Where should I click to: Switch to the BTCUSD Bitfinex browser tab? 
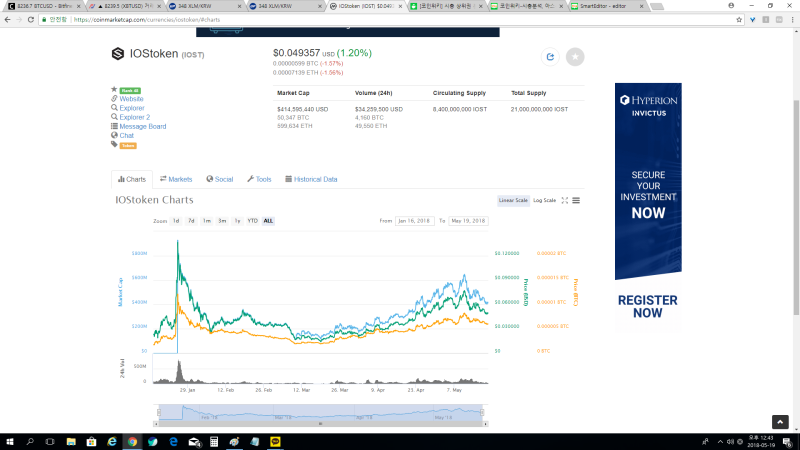tap(44, 6)
